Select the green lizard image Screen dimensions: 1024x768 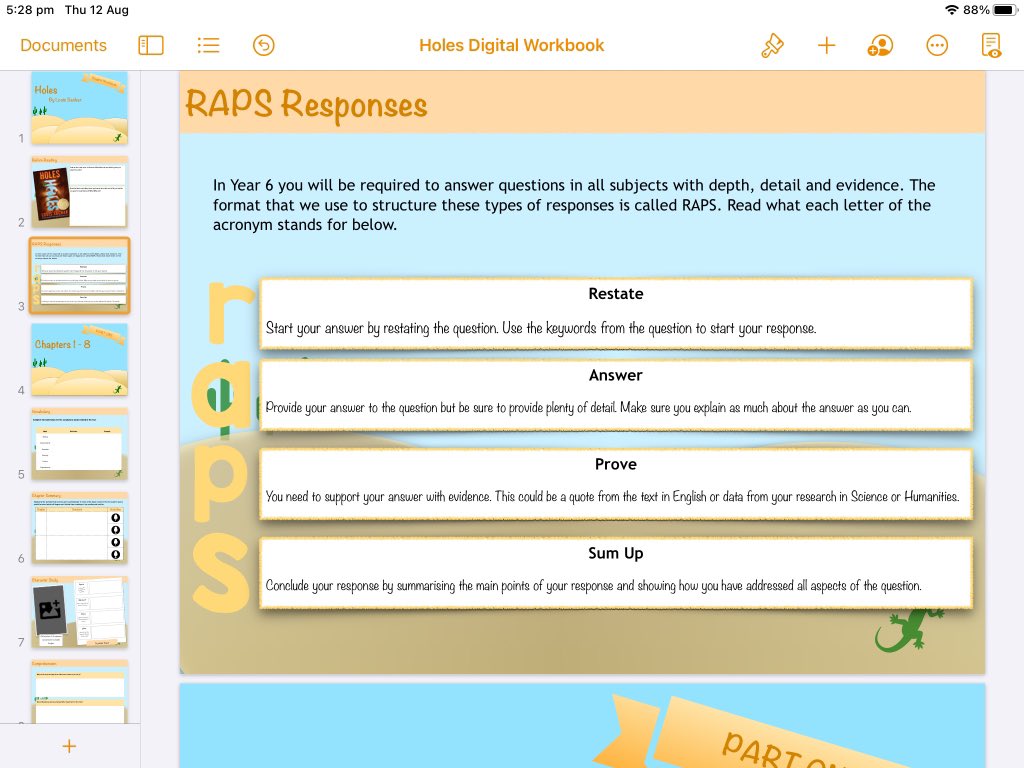pos(908,630)
